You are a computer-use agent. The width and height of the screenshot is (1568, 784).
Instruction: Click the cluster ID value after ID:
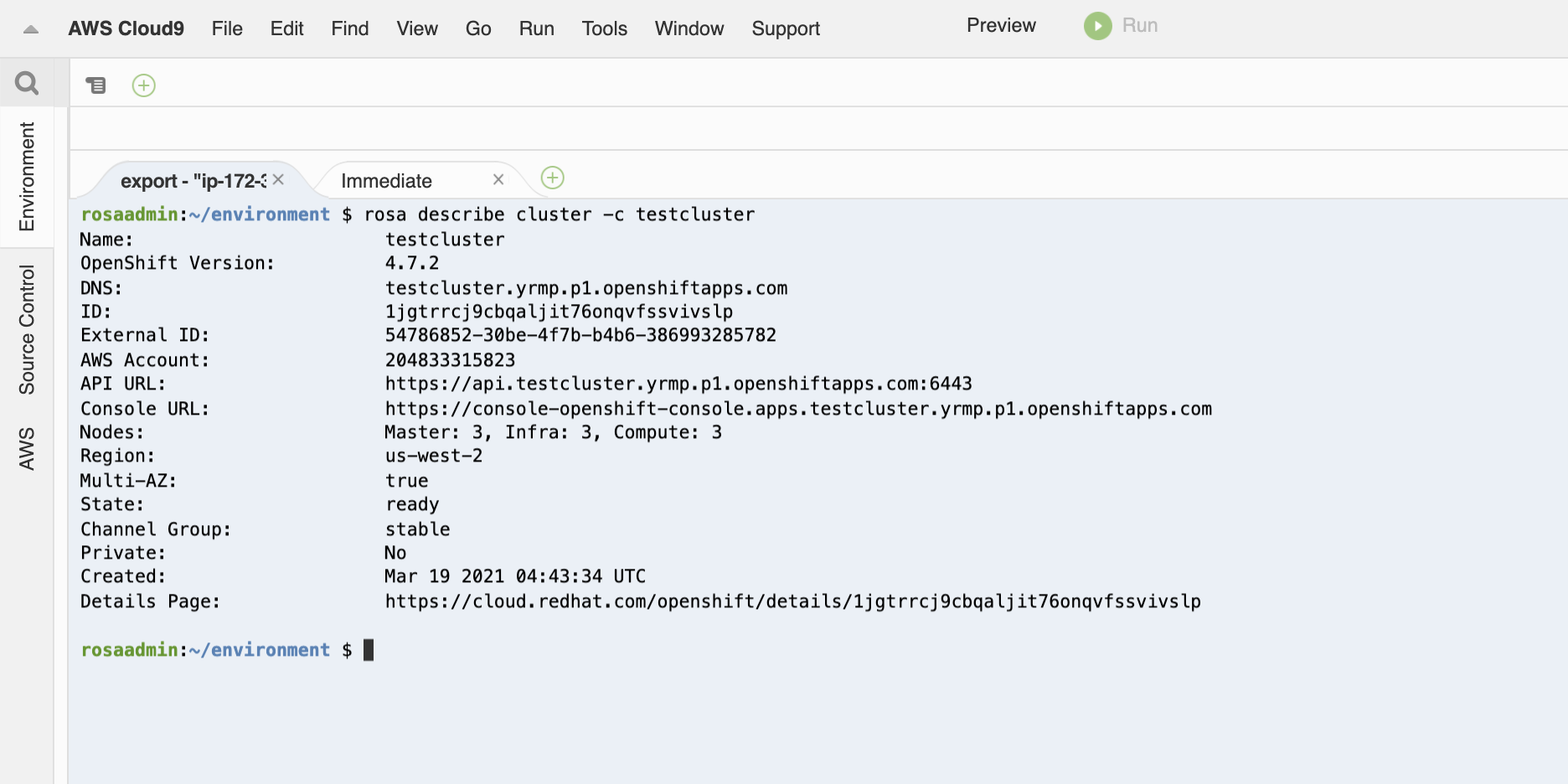[x=559, y=312]
